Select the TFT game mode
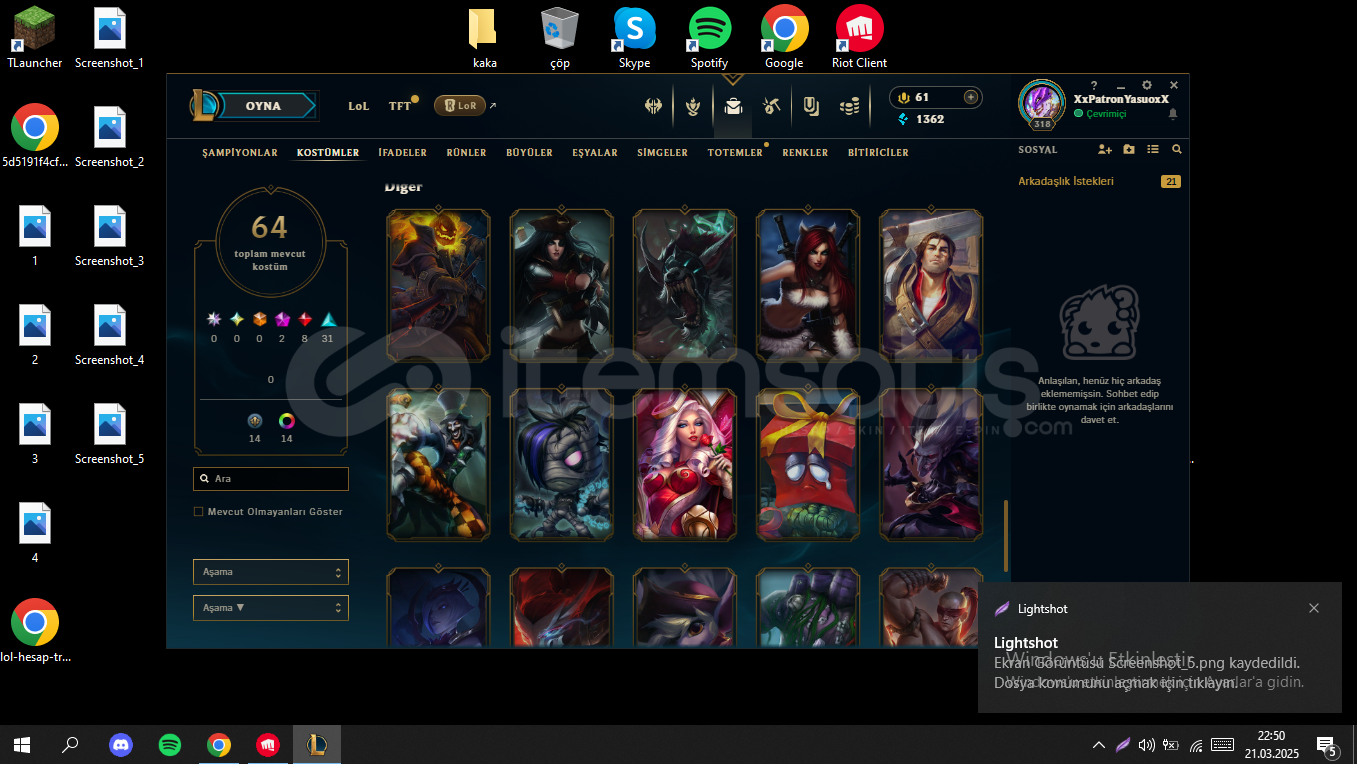1357x764 pixels. click(x=400, y=105)
